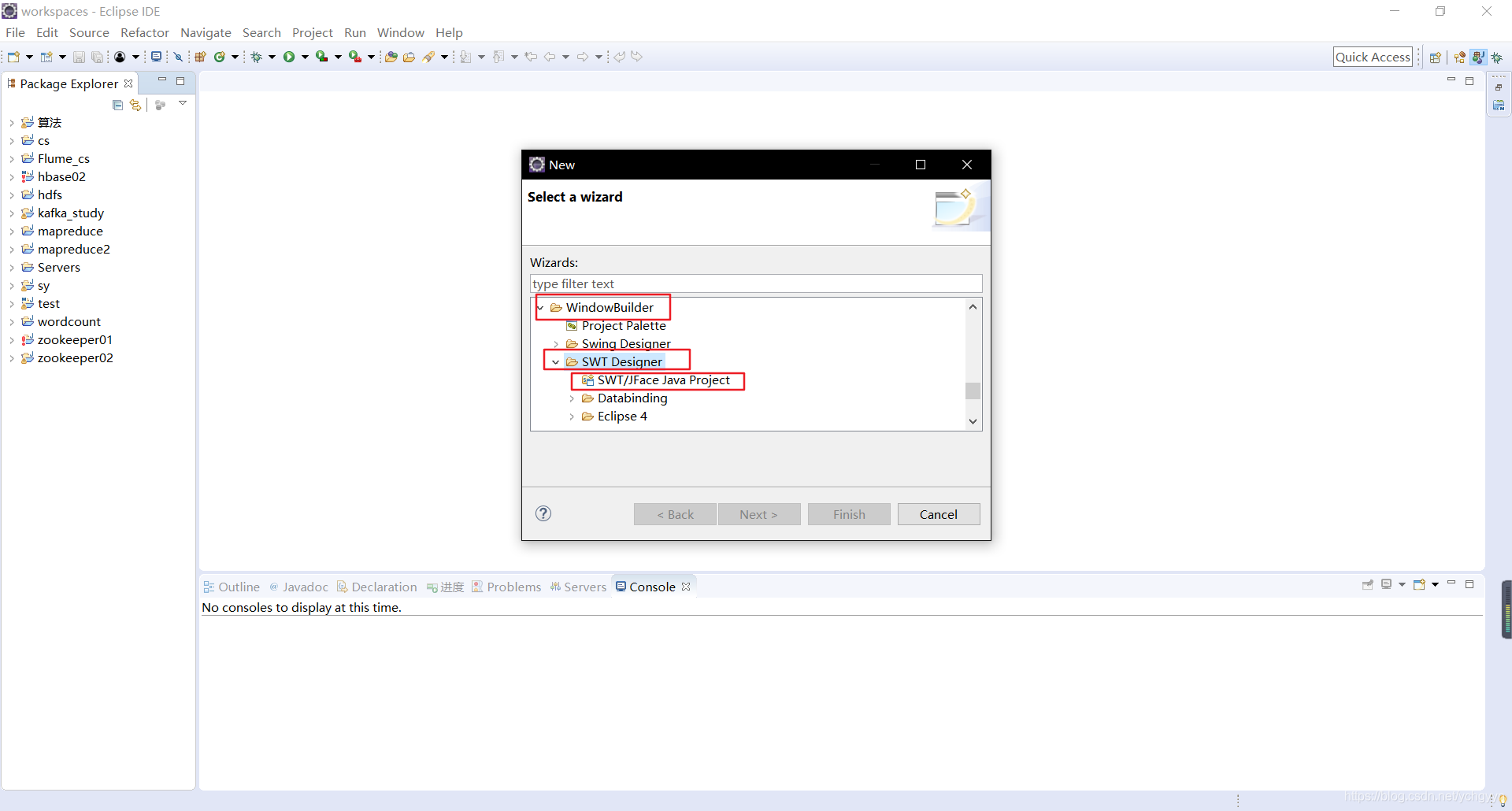Screen dimensions: 1512x811
Task: Switch to the Java EE perspective icon
Action: click(x=1460, y=57)
